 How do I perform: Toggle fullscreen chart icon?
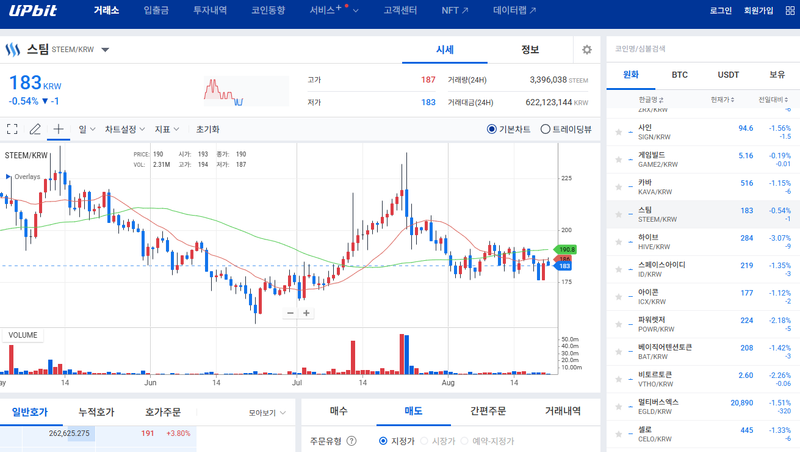(12, 129)
